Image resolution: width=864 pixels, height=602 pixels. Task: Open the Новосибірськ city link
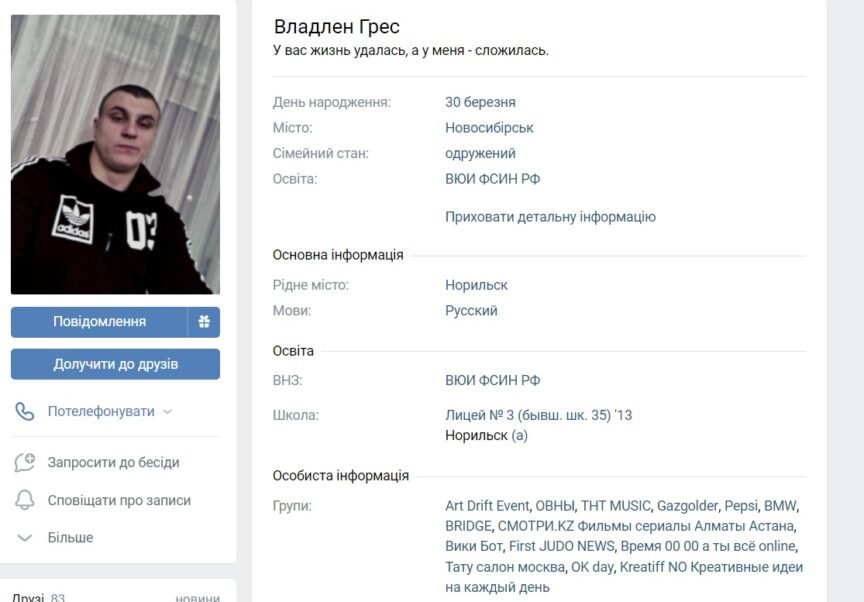click(x=489, y=128)
